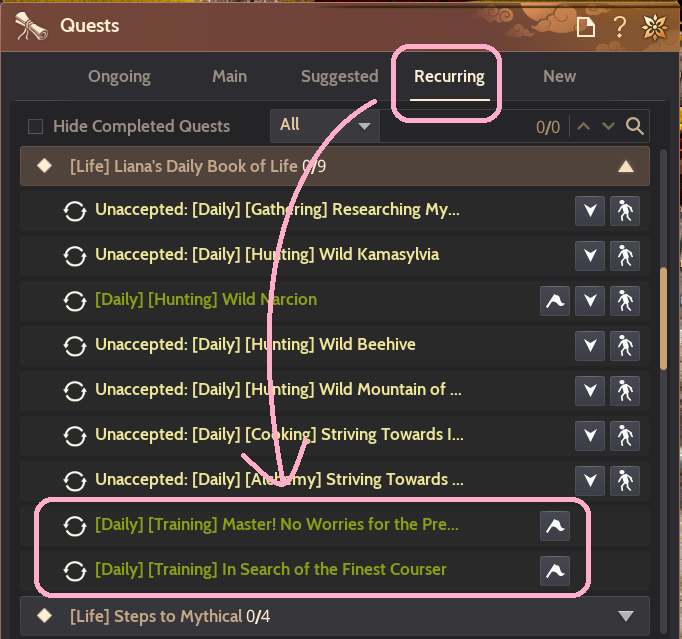Collapse Liana's Daily Book of Life group

pyautogui.click(x=626, y=166)
